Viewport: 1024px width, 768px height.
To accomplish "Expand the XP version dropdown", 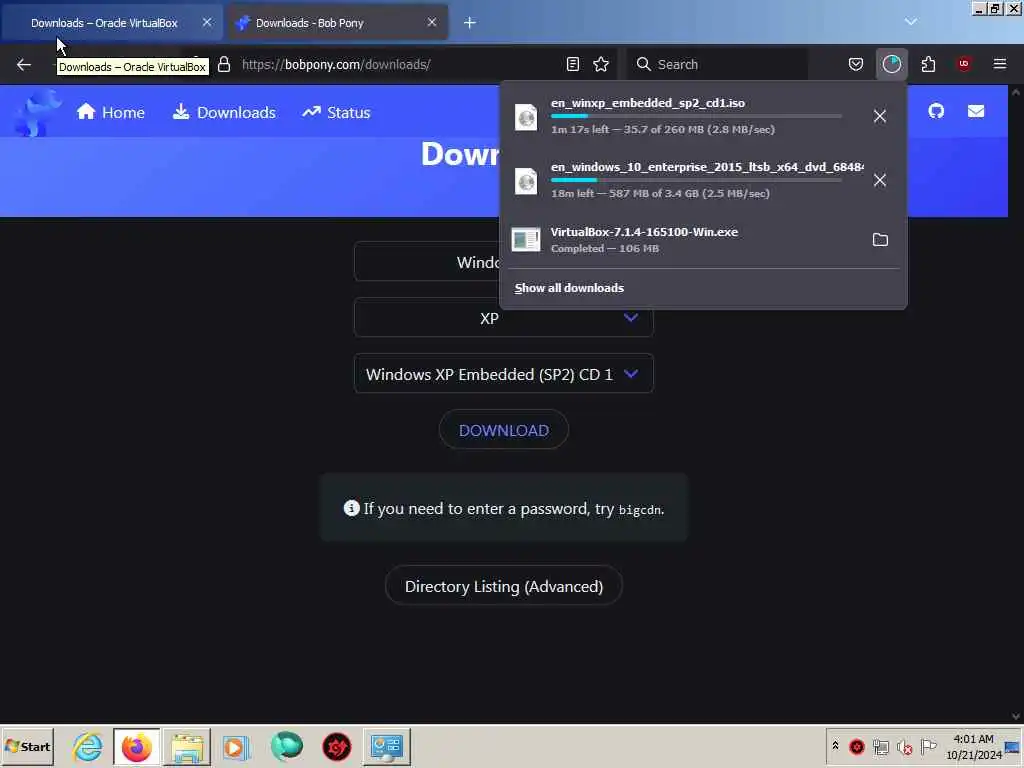I will coord(504,318).
